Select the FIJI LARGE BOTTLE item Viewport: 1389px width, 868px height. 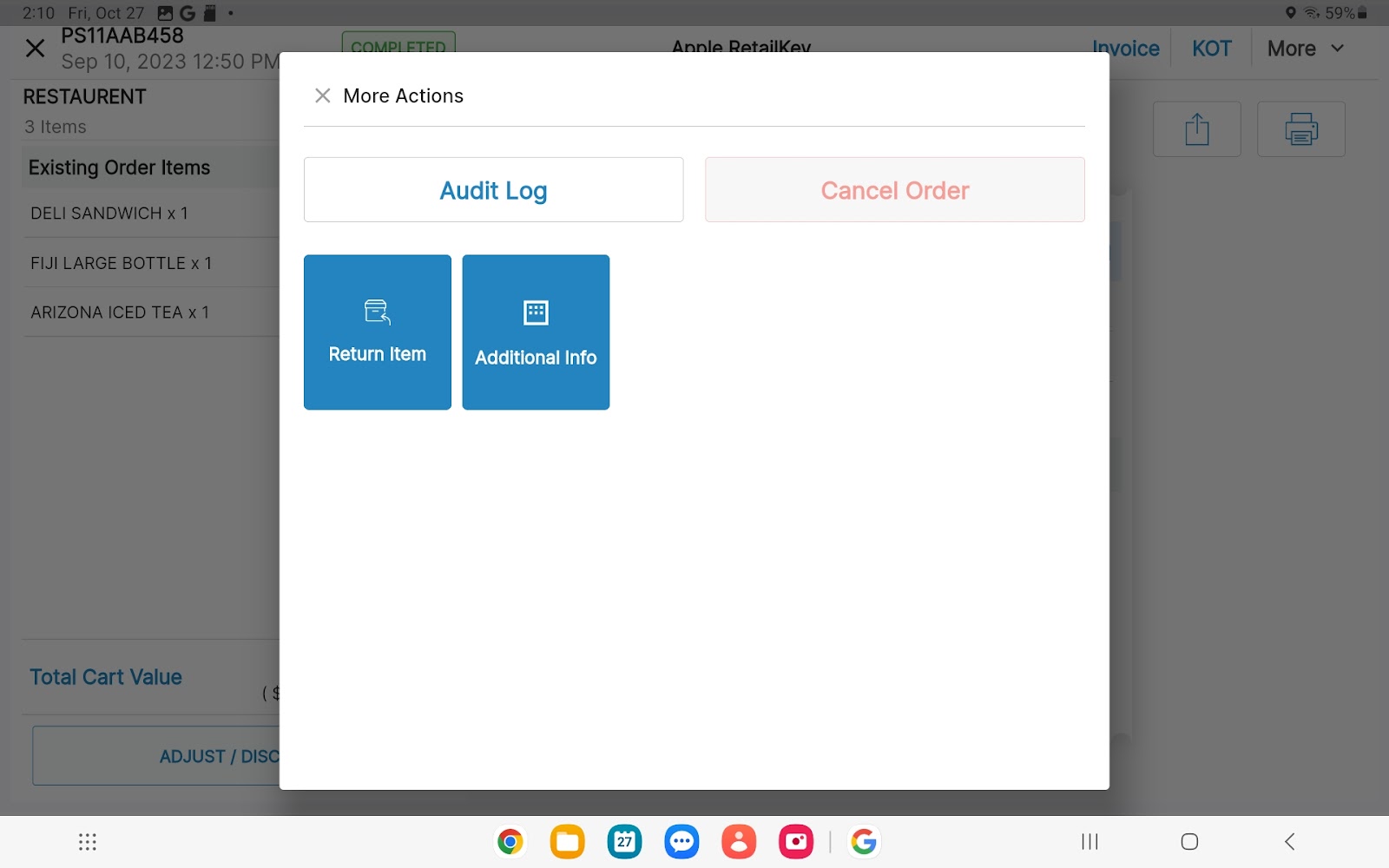pos(122,263)
